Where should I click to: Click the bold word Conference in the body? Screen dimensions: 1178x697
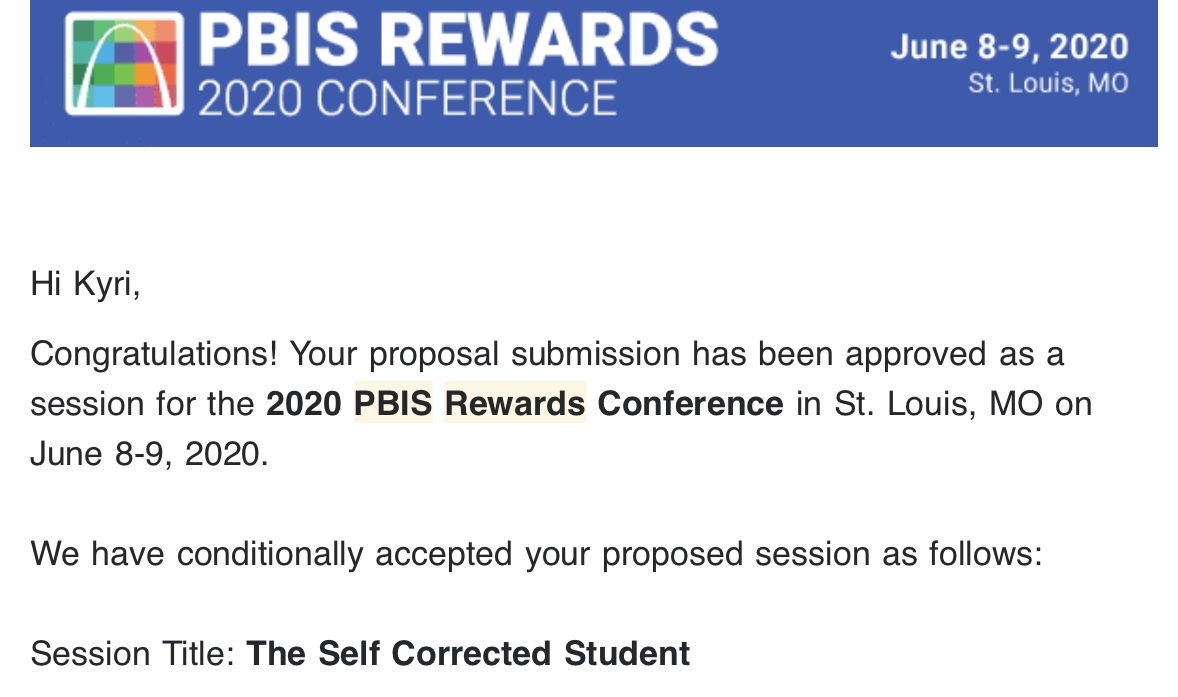[x=690, y=404]
